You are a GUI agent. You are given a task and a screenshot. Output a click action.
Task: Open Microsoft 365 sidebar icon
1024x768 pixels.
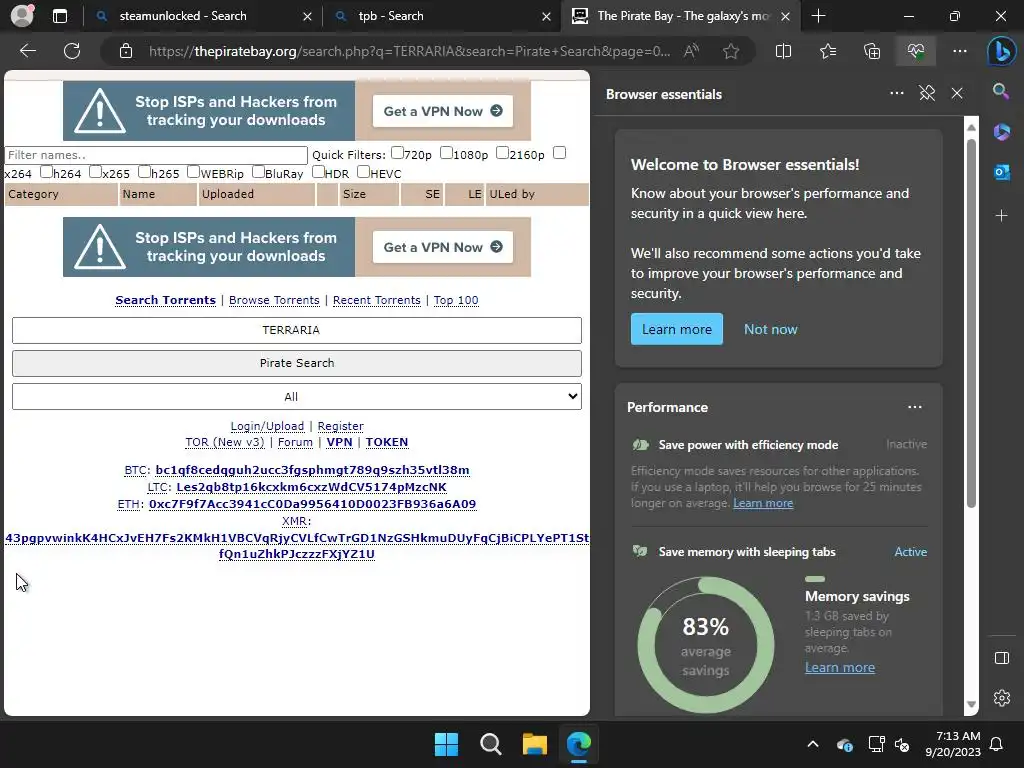click(x=1001, y=132)
